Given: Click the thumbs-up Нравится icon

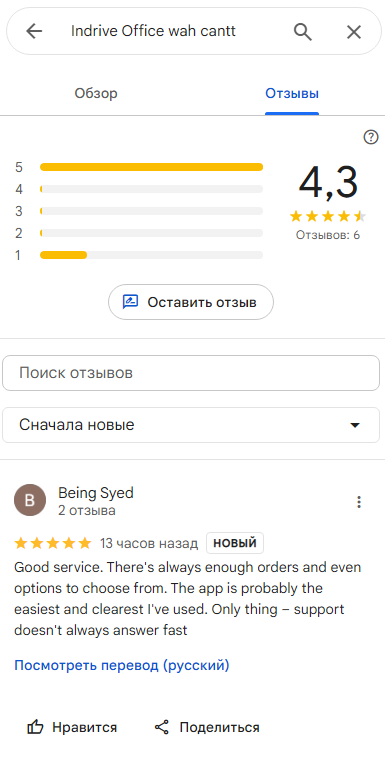Looking at the screenshot, I should click(36, 727).
